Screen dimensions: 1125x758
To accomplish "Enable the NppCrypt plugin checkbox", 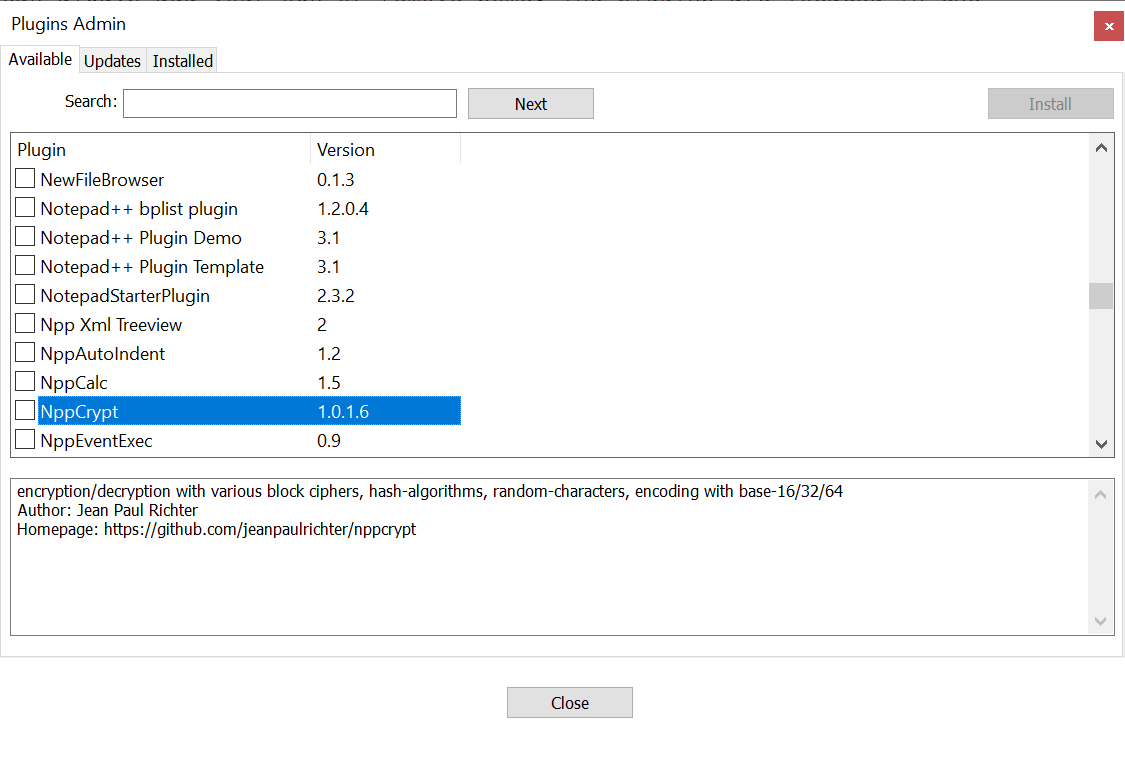I will coord(25,411).
